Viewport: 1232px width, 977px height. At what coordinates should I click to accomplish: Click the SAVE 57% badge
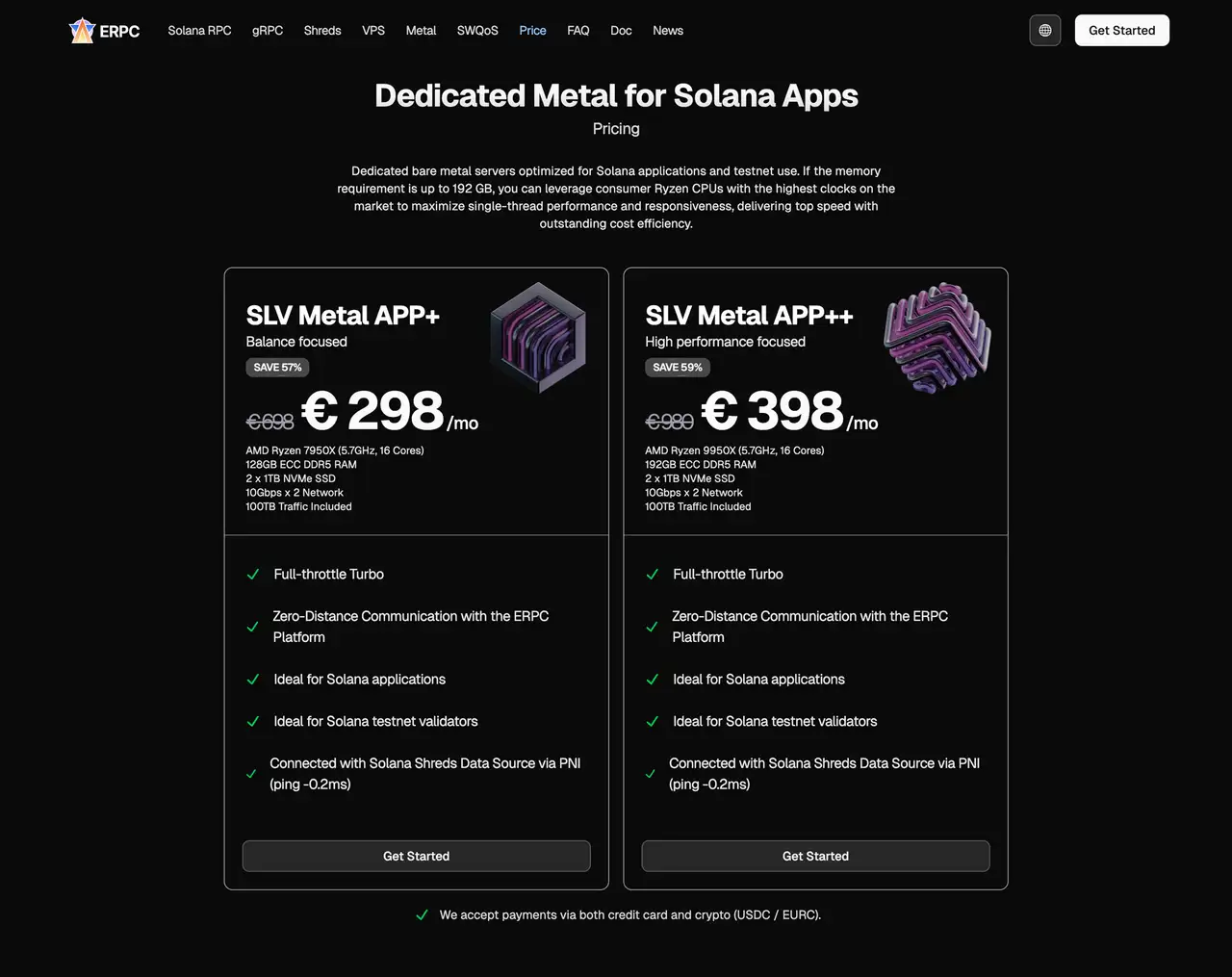click(277, 367)
